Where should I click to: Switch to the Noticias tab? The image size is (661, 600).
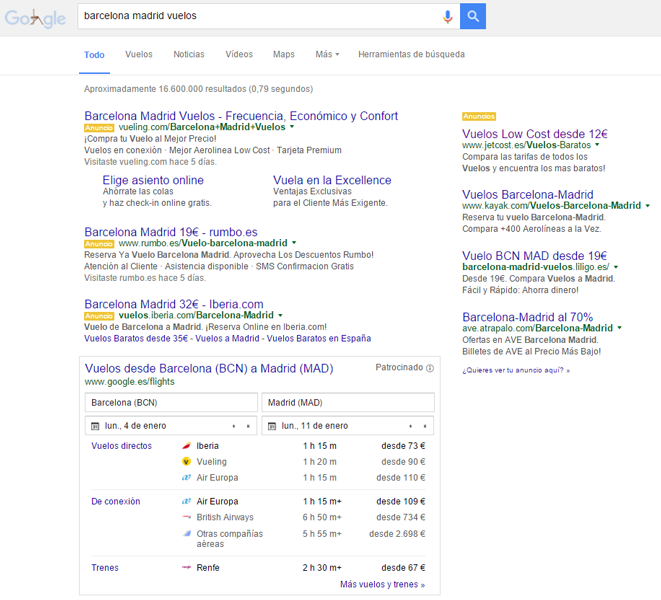pyautogui.click(x=189, y=54)
